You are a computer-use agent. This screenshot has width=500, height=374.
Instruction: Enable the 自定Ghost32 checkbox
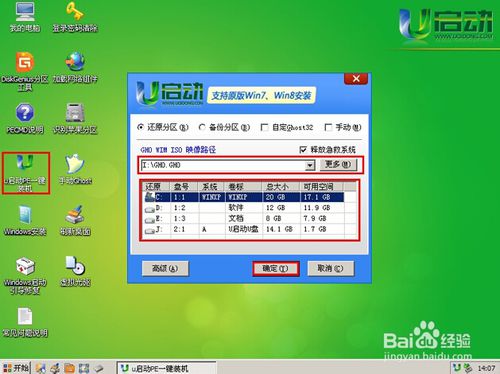tap(264, 127)
